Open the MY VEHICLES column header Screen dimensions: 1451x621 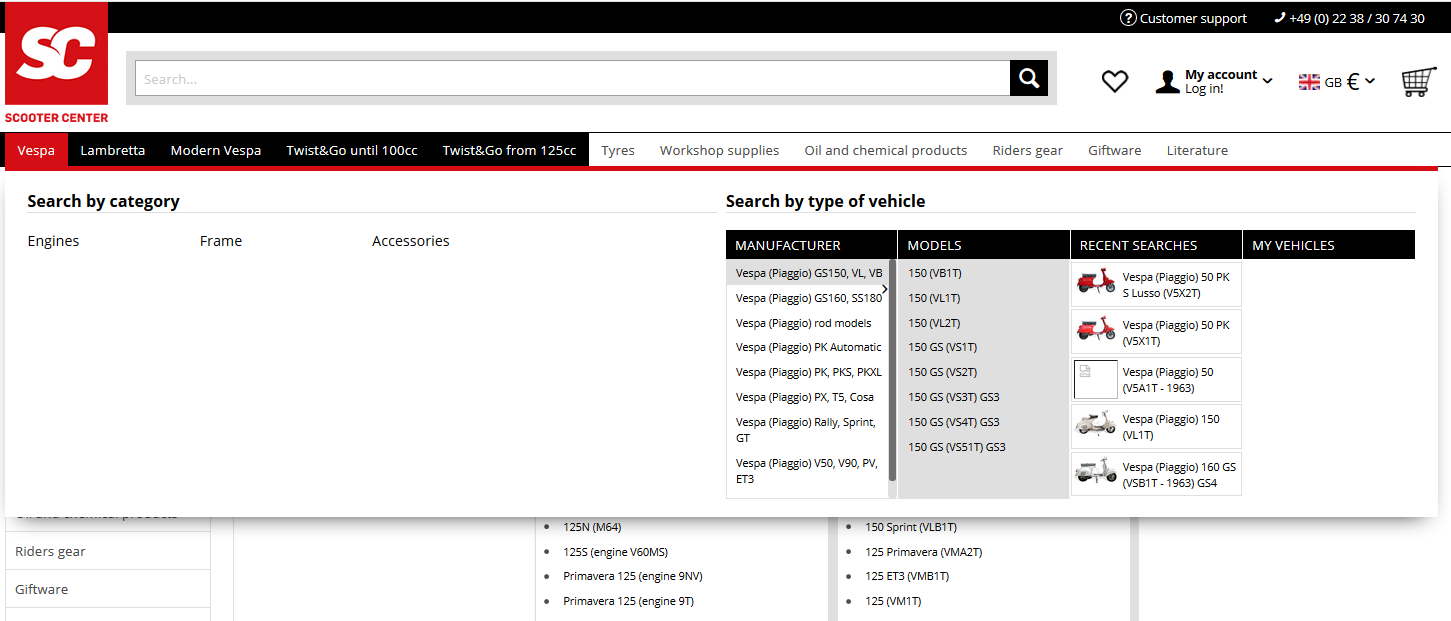click(x=1329, y=245)
